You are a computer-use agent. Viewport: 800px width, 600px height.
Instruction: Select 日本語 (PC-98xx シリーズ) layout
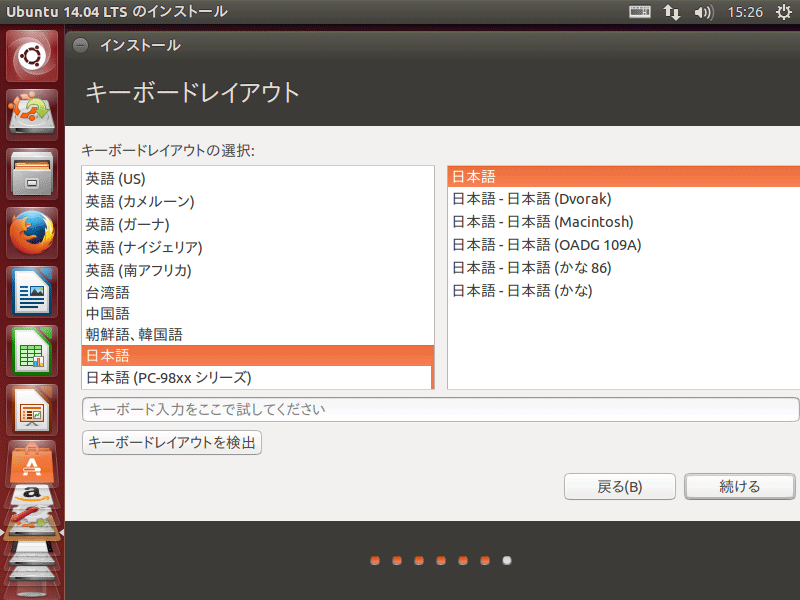(x=257, y=378)
